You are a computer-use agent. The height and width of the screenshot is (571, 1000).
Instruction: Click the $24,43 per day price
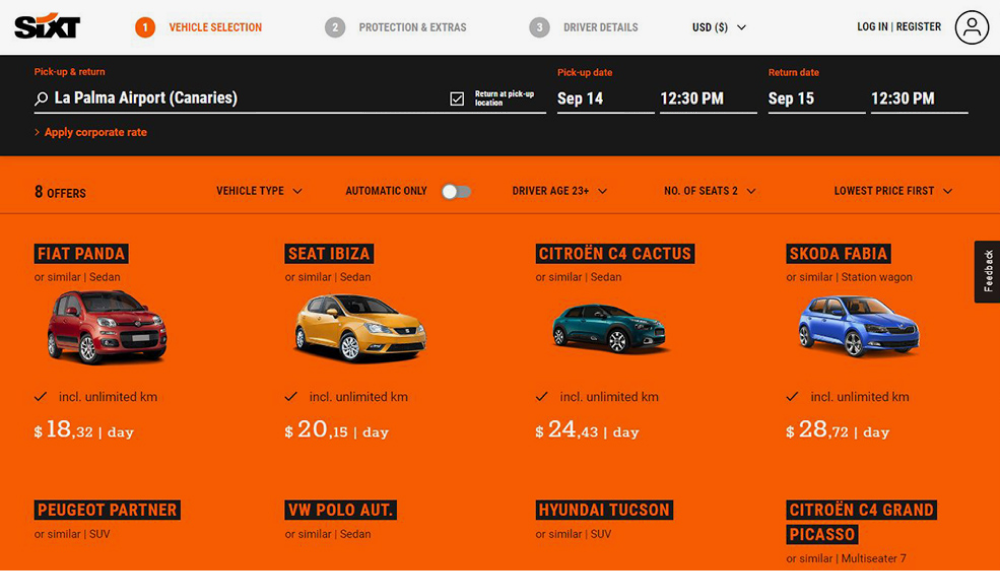pyautogui.click(x=587, y=430)
